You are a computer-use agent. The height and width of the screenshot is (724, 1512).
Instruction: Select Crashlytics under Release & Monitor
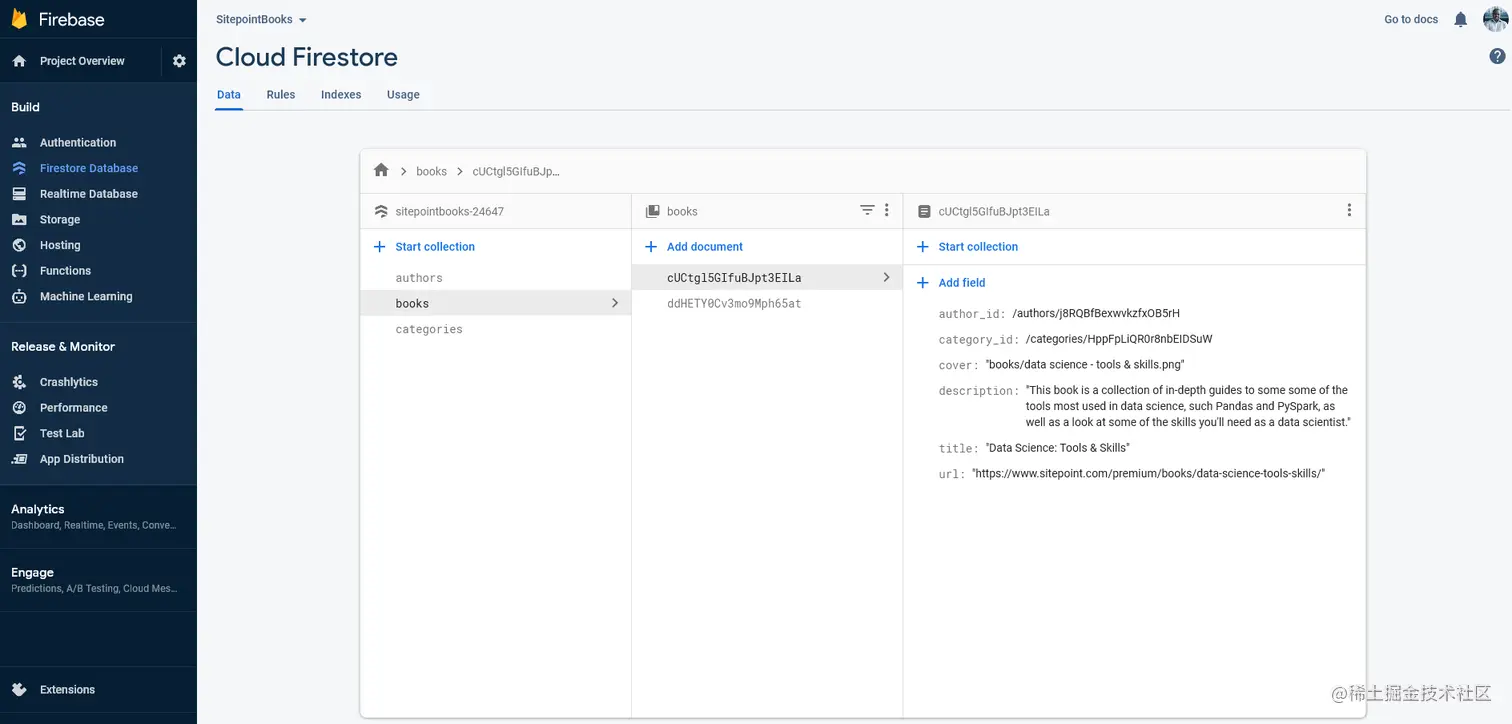click(68, 381)
